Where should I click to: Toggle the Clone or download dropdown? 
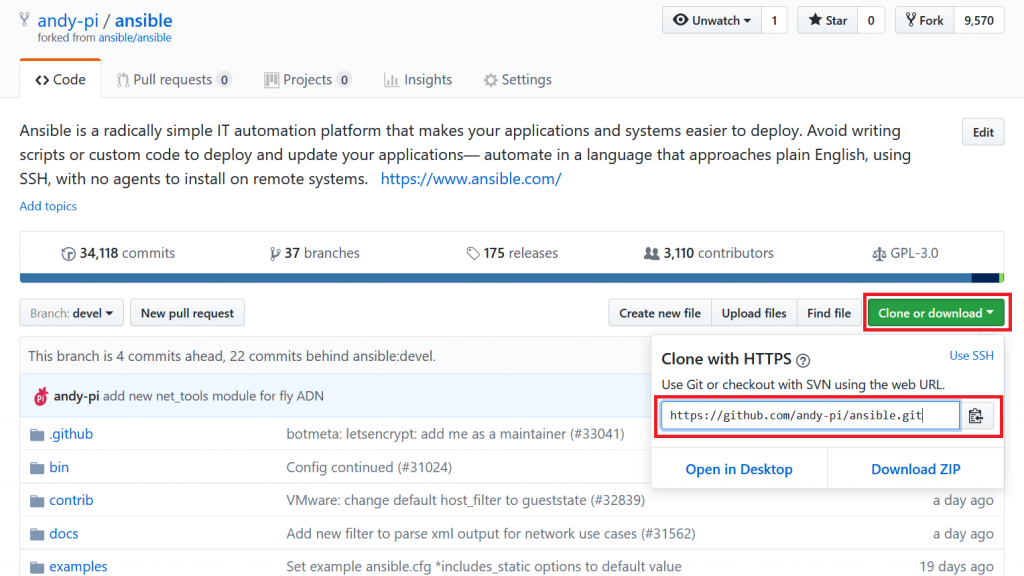[936, 313]
